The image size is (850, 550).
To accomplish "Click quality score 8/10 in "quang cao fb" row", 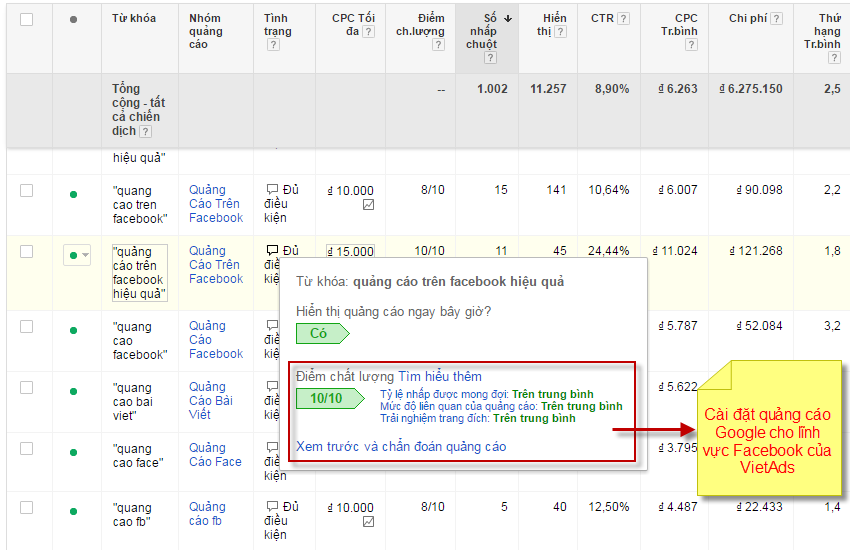I will coord(433,507).
